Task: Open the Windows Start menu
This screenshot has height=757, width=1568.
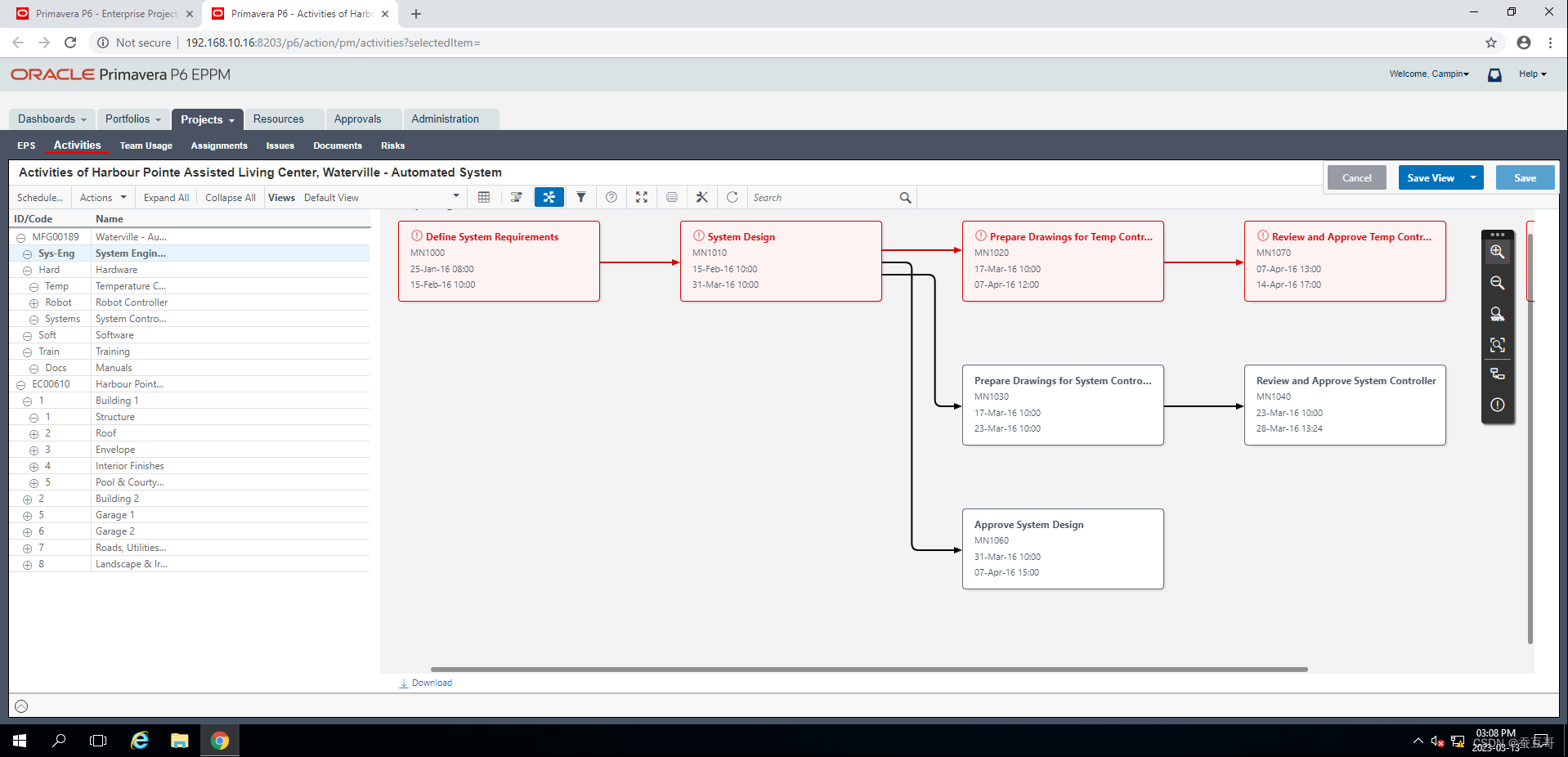Action: pos(20,741)
